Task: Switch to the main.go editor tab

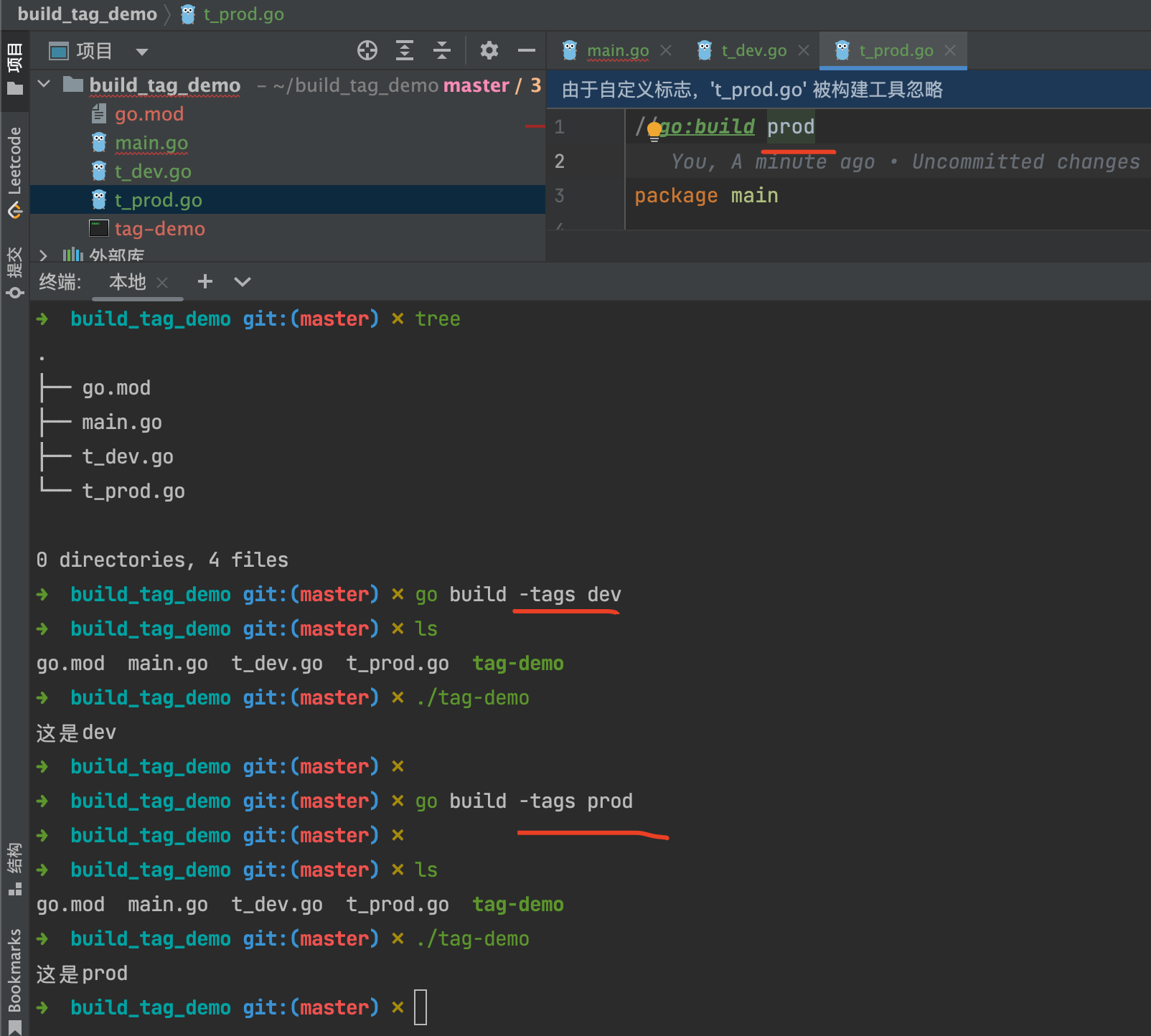Action: click(617, 50)
